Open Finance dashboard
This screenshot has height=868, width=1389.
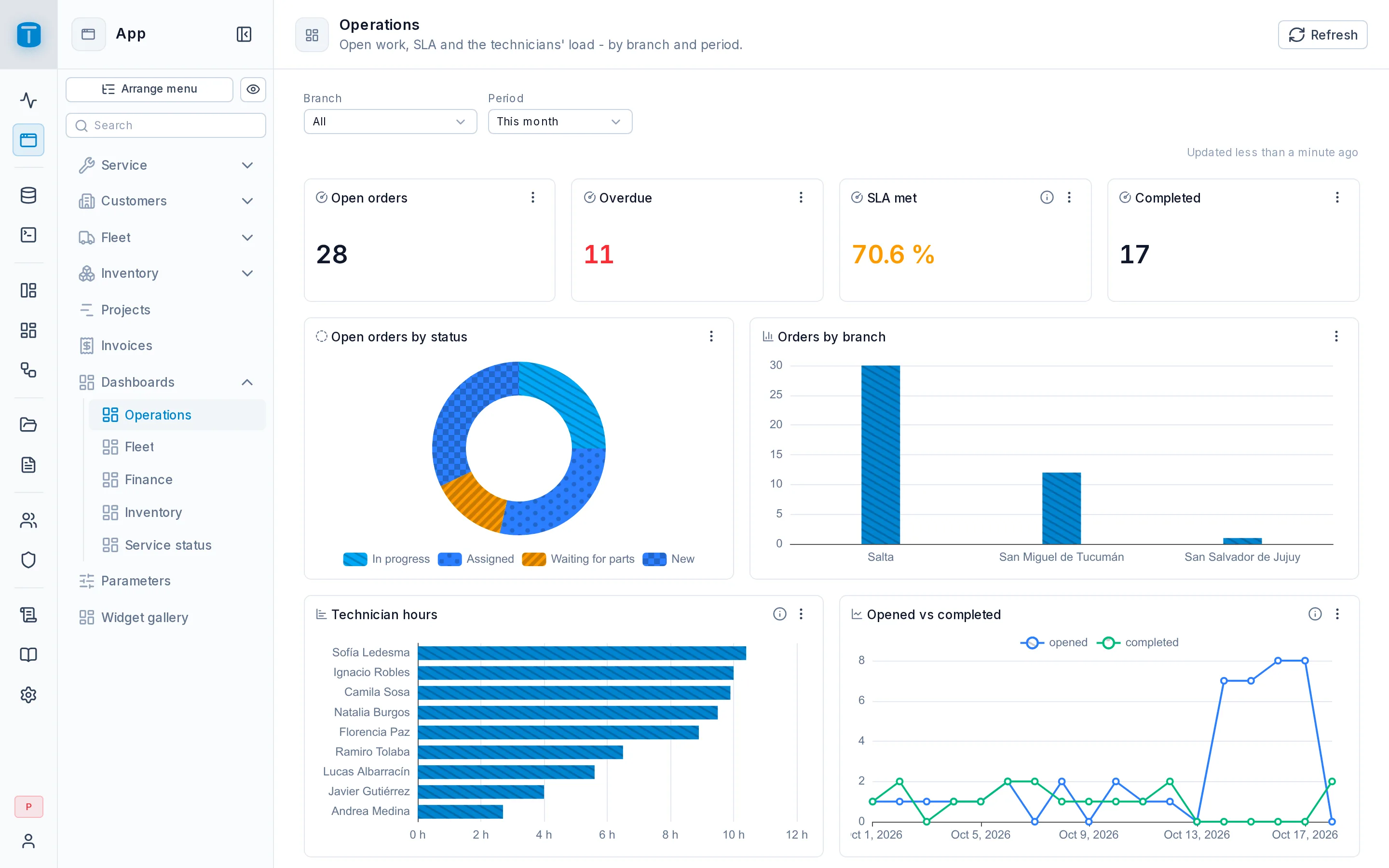coord(177,479)
